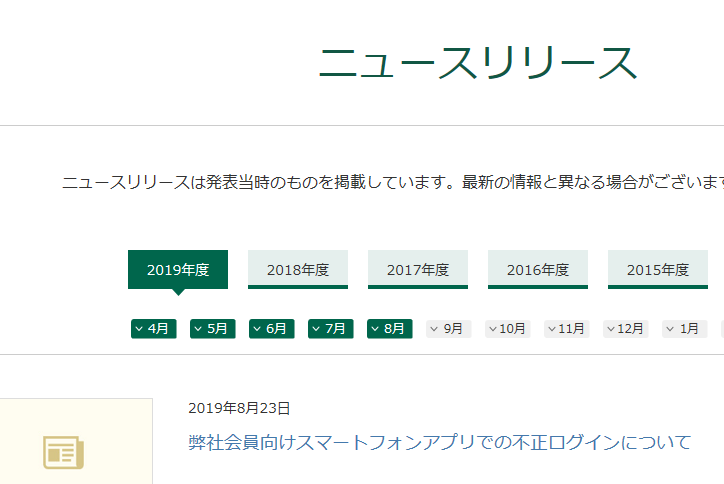
Task: Jump to 8月 month section
Action: click(x=390, y=329)
